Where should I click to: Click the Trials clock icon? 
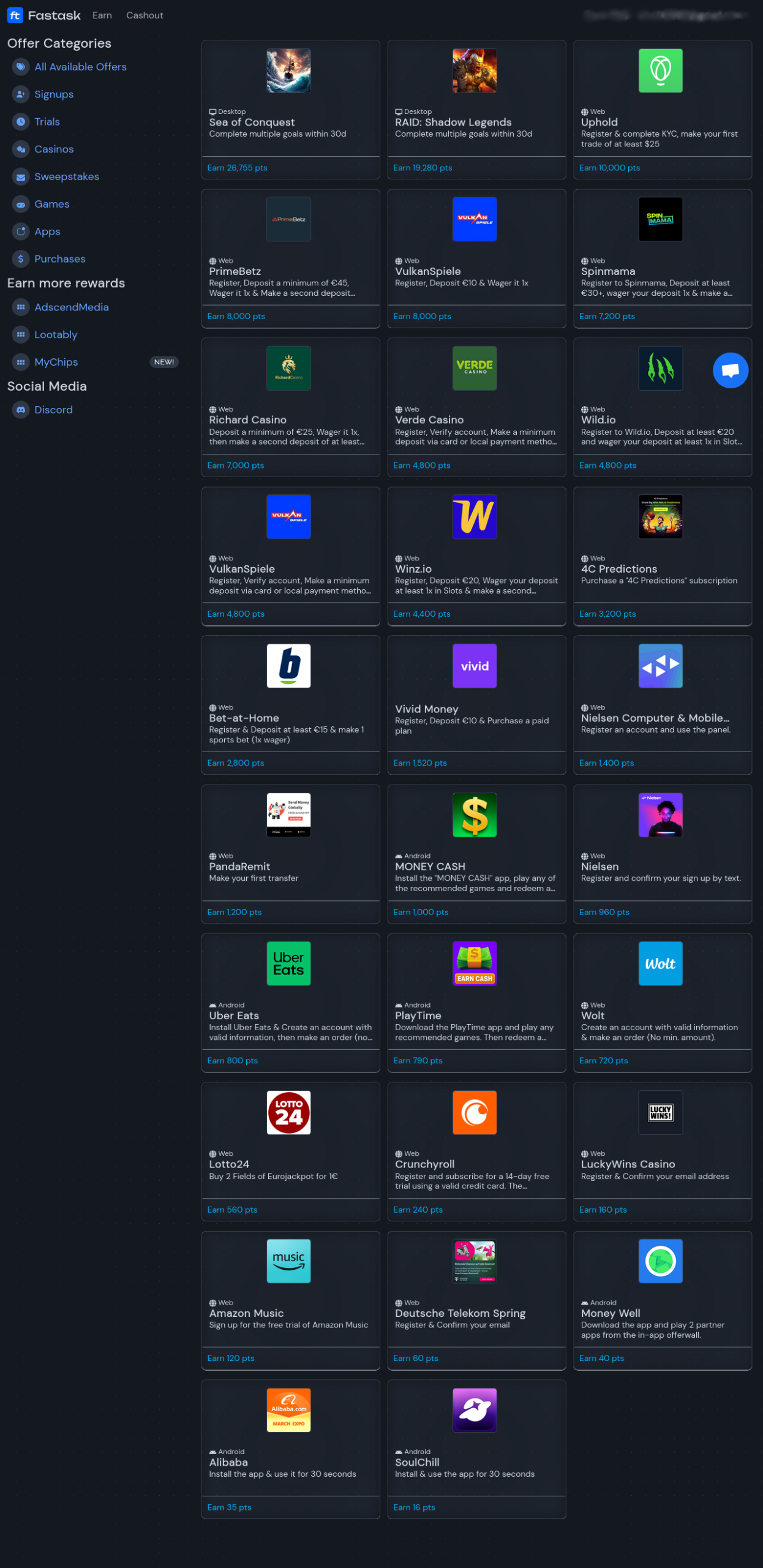point(21,122)
